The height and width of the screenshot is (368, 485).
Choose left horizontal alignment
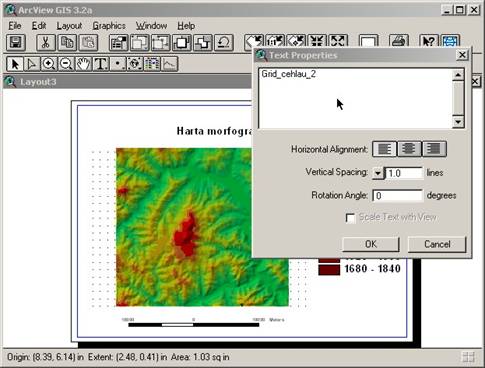click(384, 149)
